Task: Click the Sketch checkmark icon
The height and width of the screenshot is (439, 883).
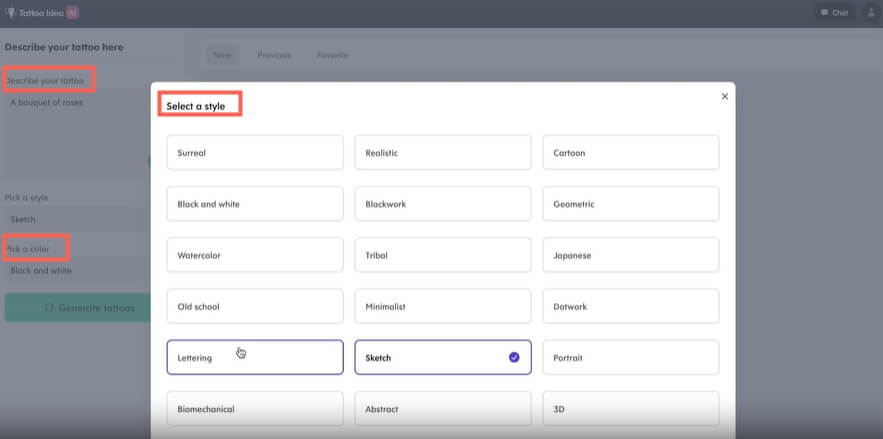Action: coord(514,357)
